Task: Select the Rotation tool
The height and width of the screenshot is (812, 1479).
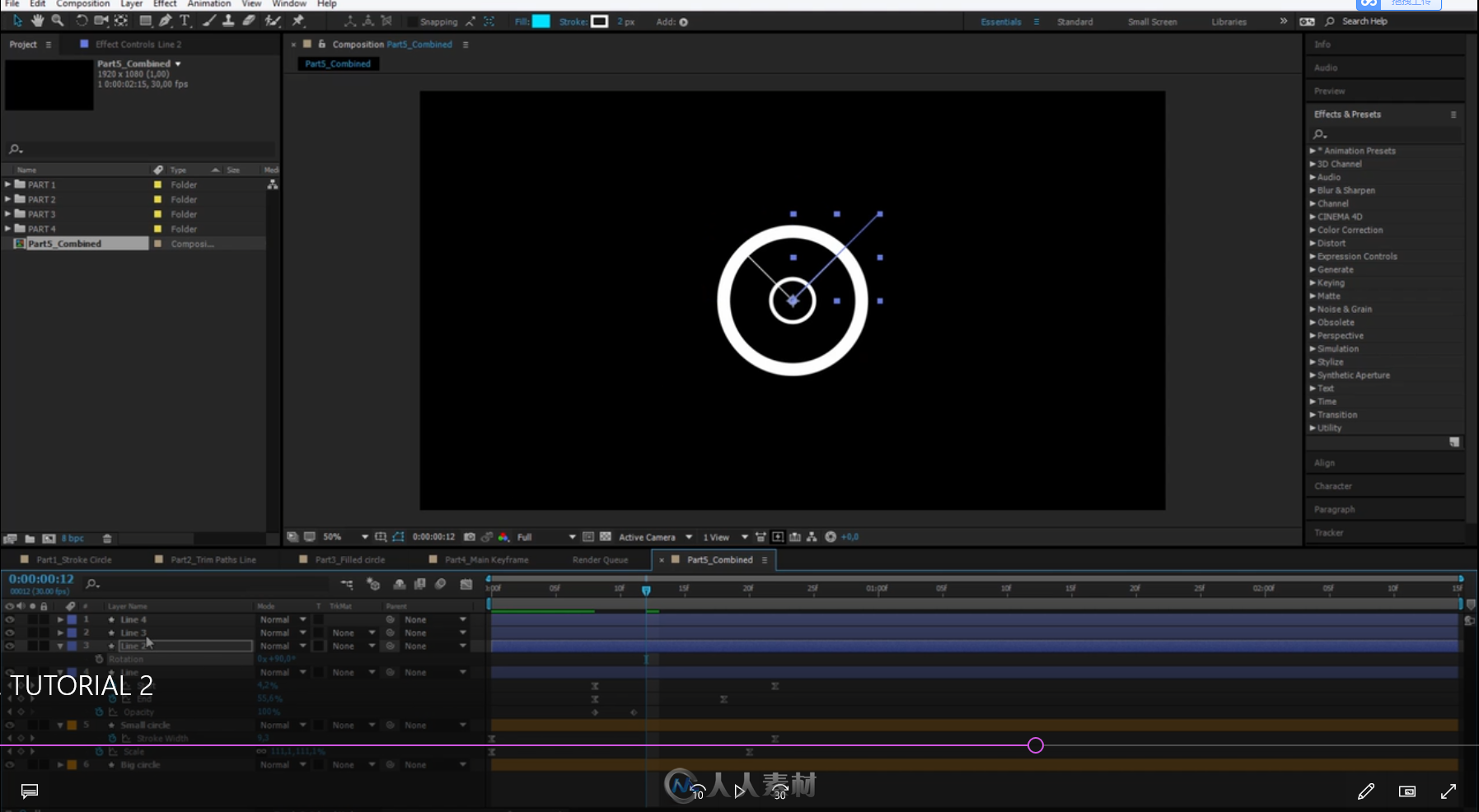Action: (82, 21)
